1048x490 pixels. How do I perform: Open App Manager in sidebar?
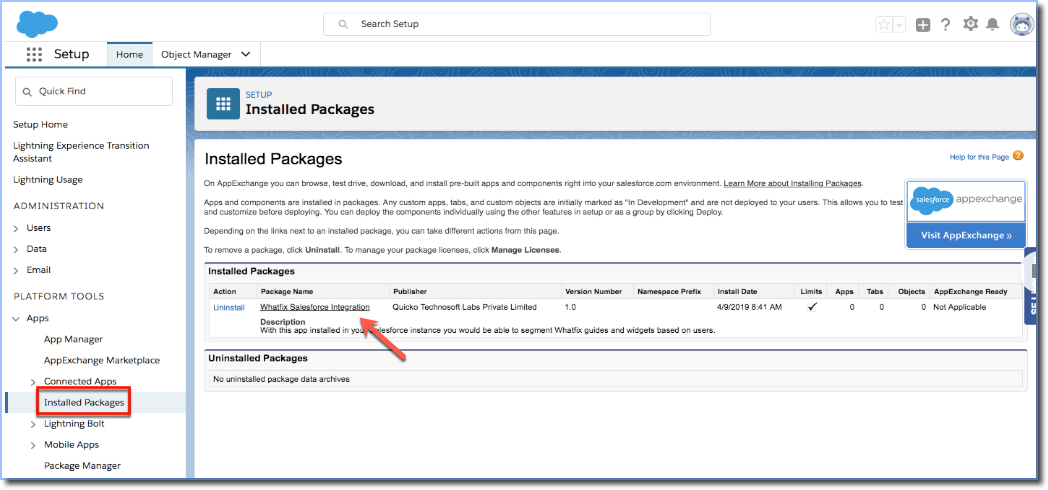tap(74, 339)
